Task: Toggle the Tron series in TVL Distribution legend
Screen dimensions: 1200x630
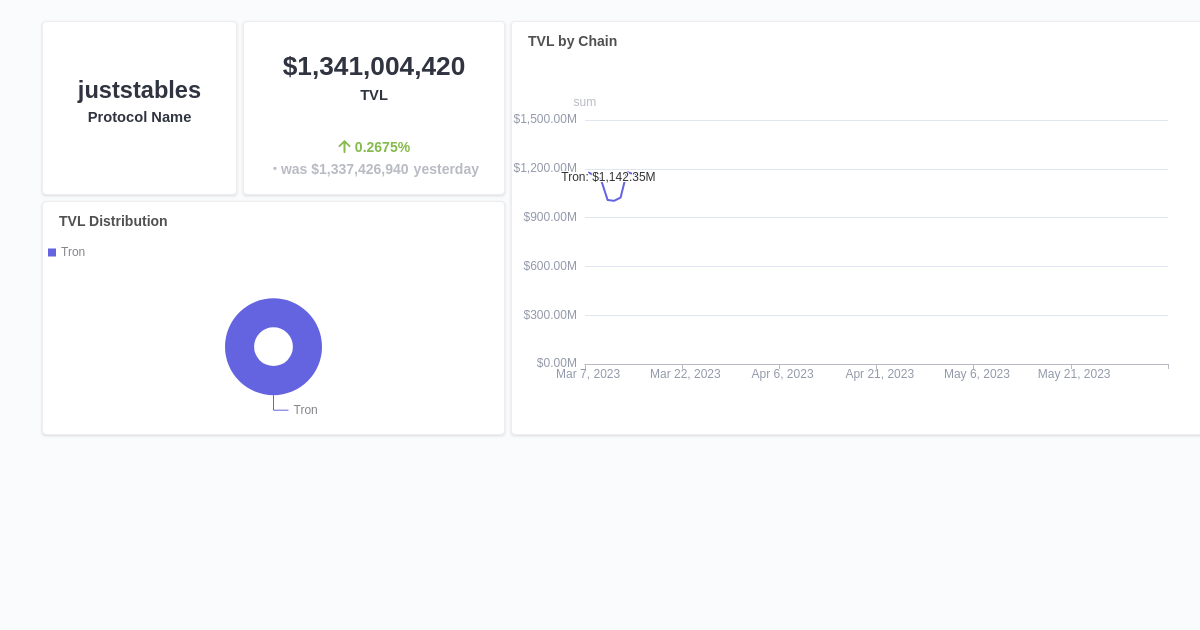Action: [67, 252]
